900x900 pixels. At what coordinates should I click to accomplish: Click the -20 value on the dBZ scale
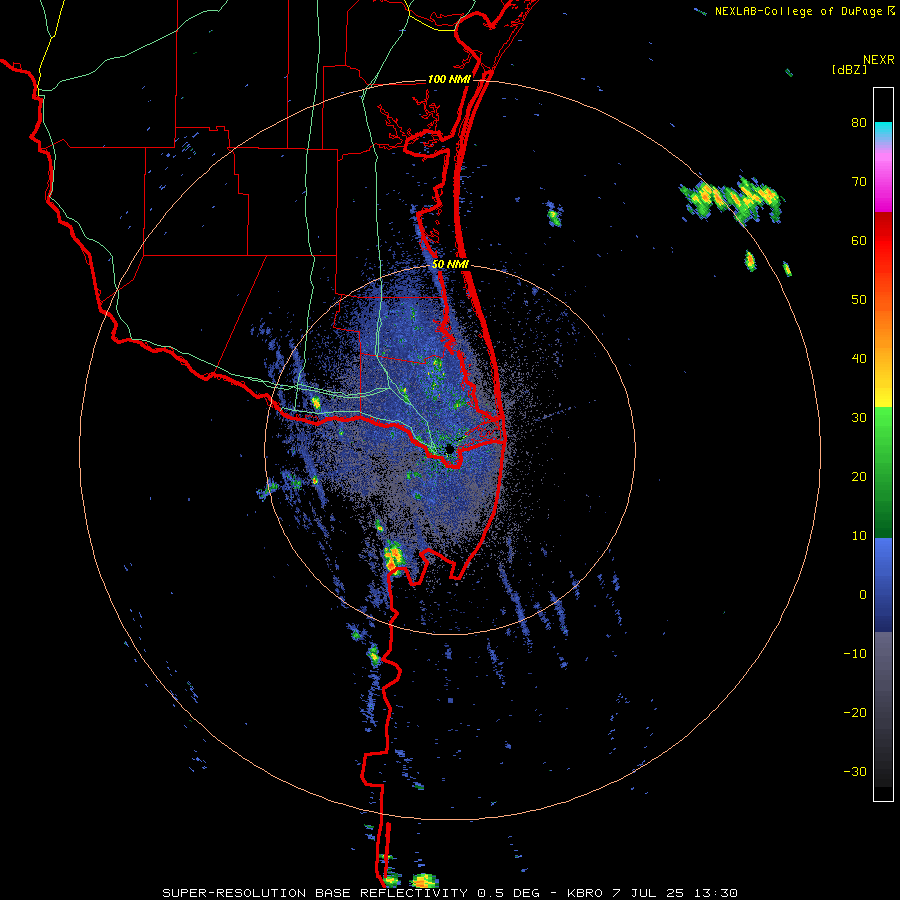(x=855, y=713)
